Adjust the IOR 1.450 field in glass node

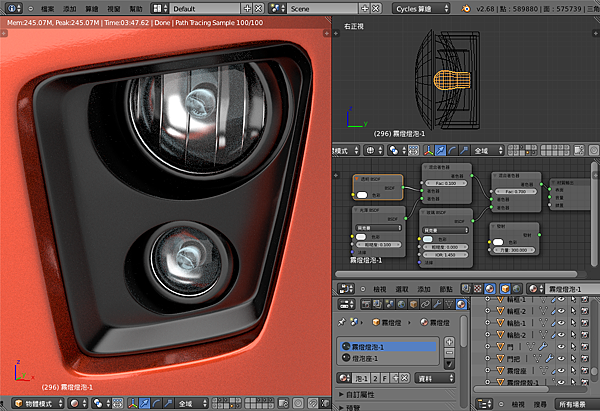(x=445, y=255)
